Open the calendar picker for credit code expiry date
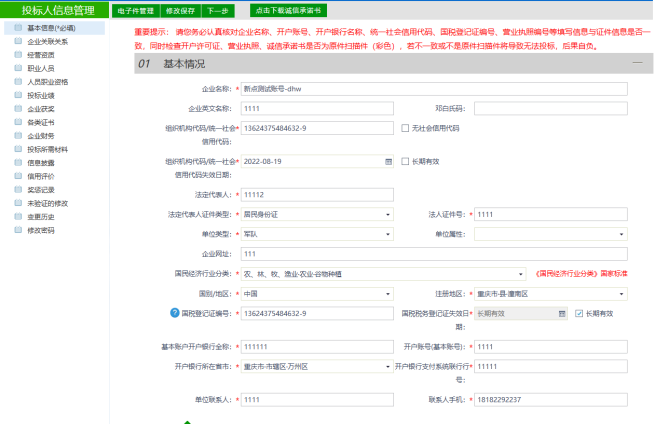Screen dimensions: 655x425 point(388,160)
